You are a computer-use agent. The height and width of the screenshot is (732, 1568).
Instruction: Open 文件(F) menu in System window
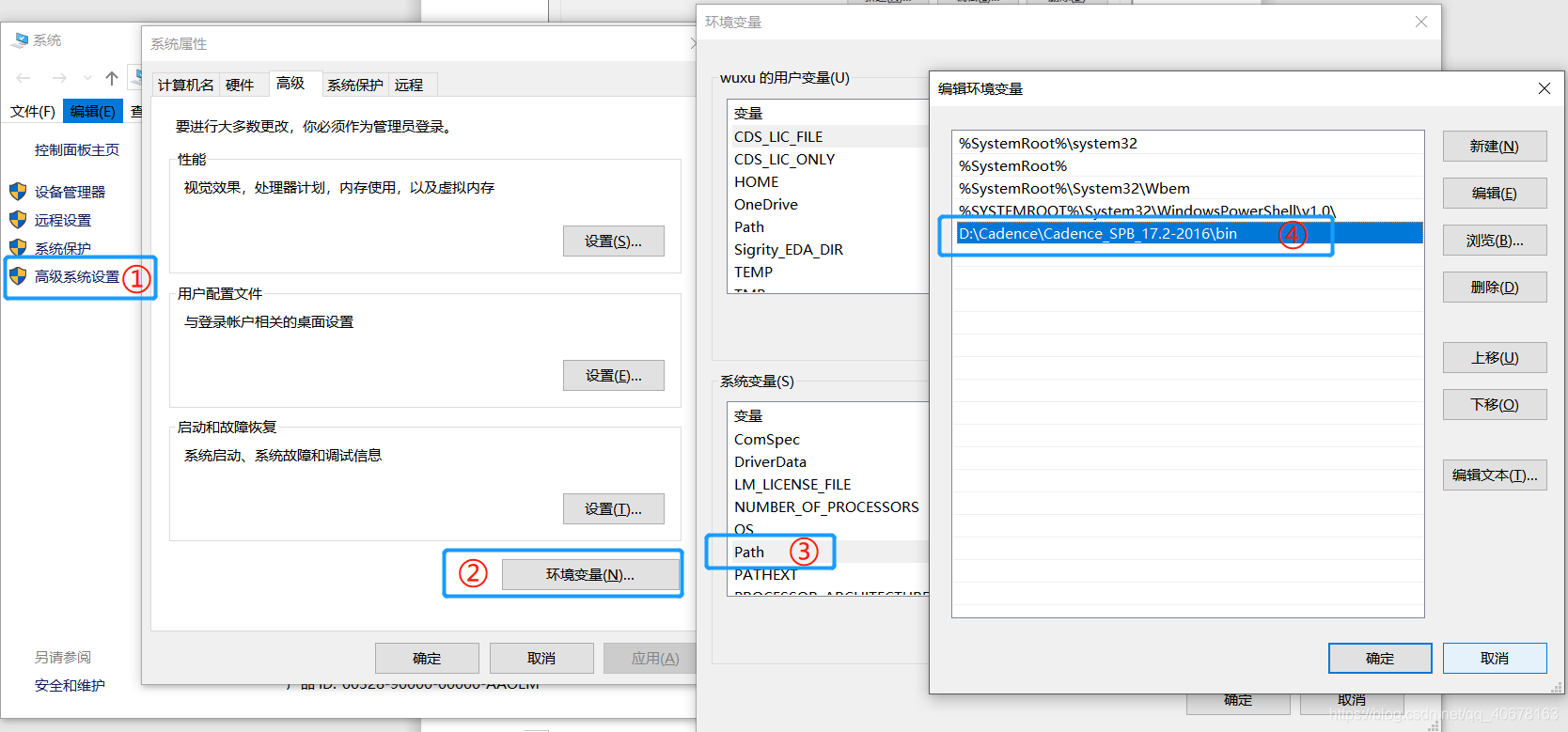click(x=33, y=112)
